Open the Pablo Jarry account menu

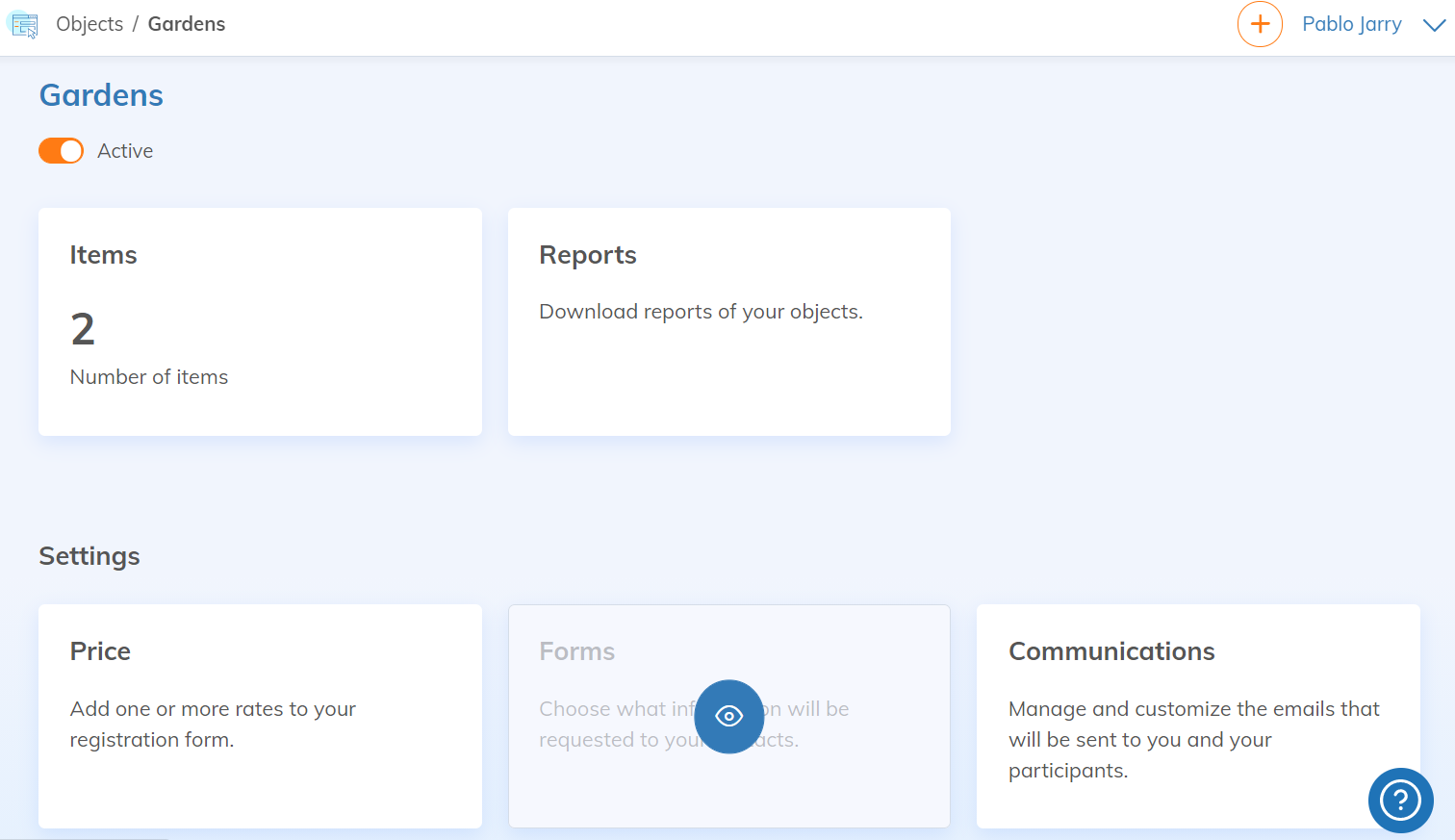[1351, 24]
